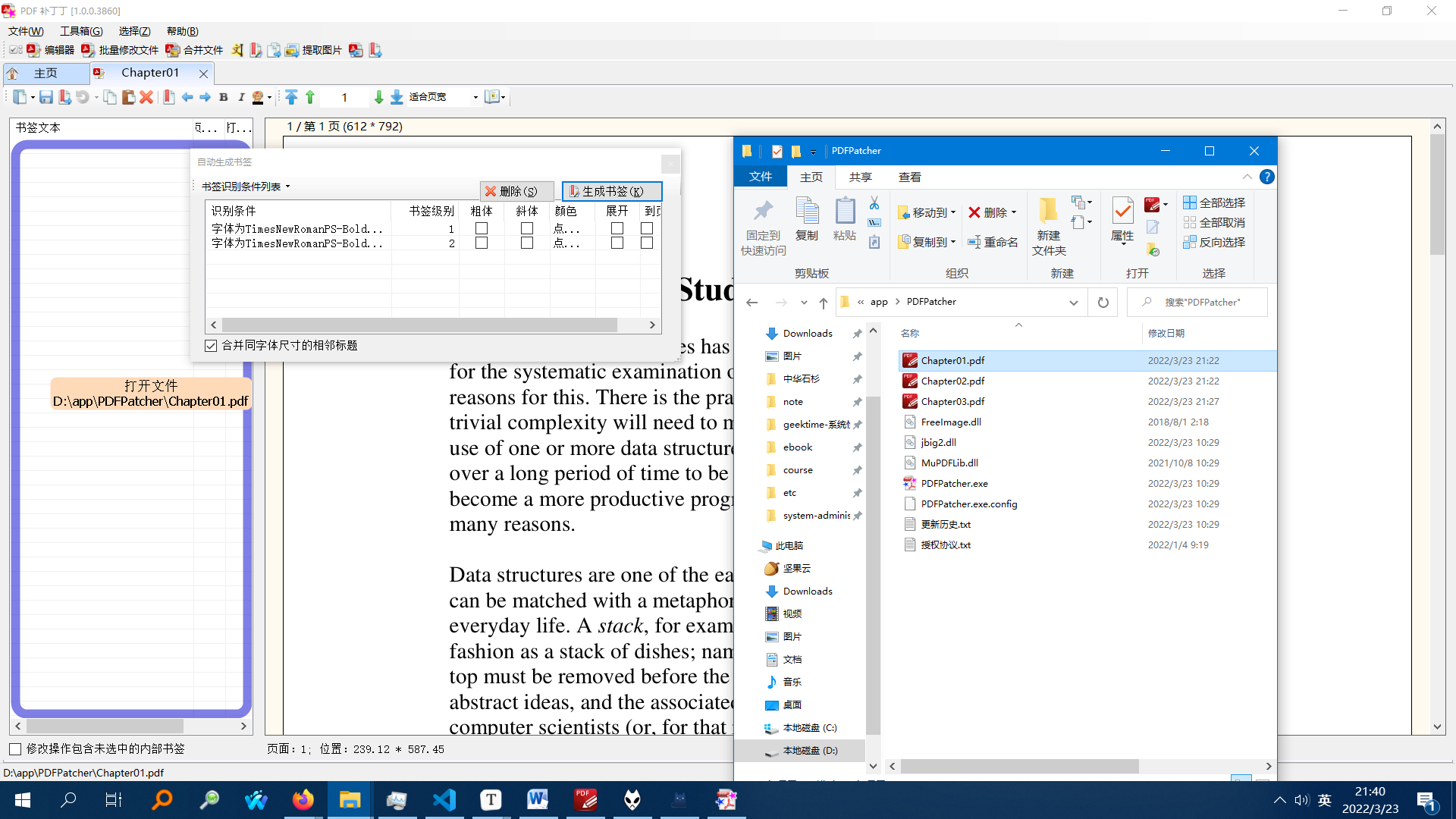
Task: Expand the Explorer address bar dropdown
Action: click(1073, 303)
